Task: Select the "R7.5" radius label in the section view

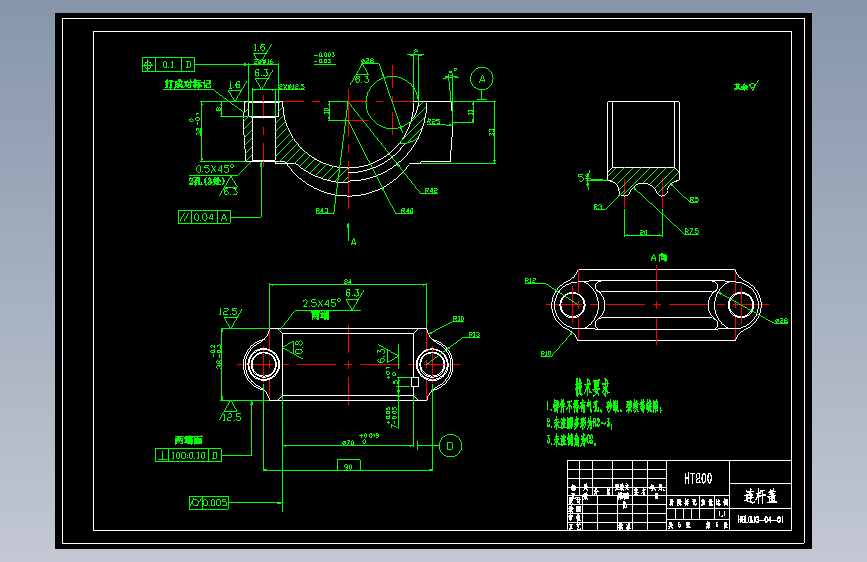Action: pos(691,231)
